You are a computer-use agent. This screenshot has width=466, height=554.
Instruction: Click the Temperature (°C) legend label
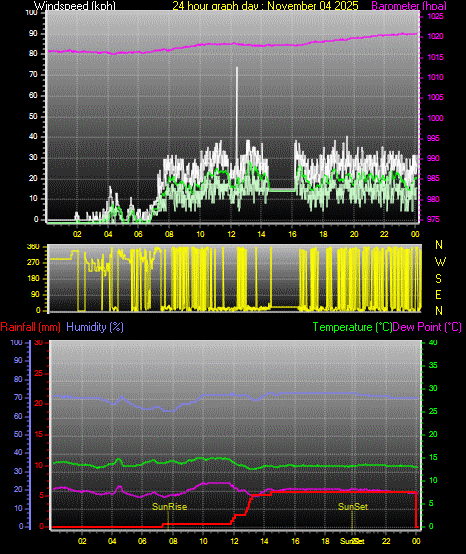[352, 327]
